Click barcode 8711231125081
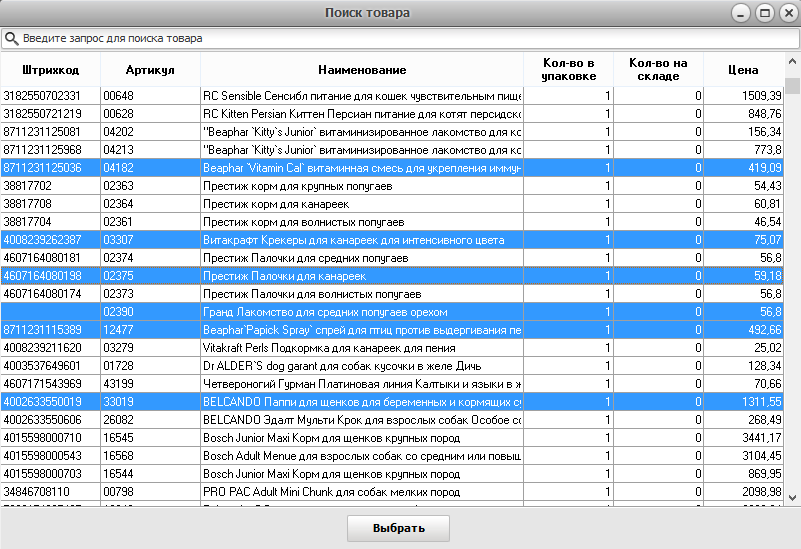Image resolution: width=801 pixels, height=549 pixels. click(x=42, y=132)
